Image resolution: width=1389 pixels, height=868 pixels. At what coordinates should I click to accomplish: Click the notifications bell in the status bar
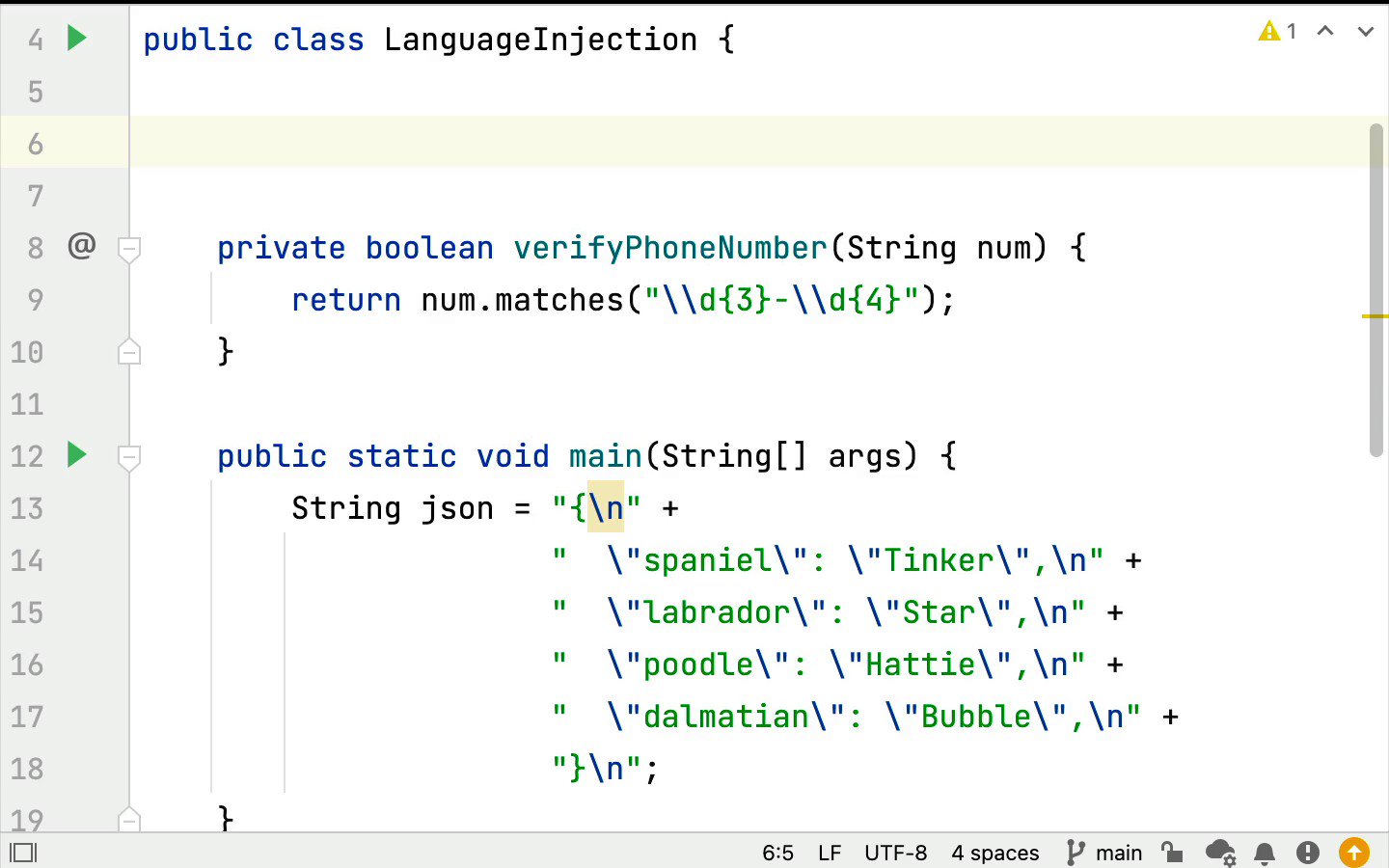click(x=1264, y=853)
